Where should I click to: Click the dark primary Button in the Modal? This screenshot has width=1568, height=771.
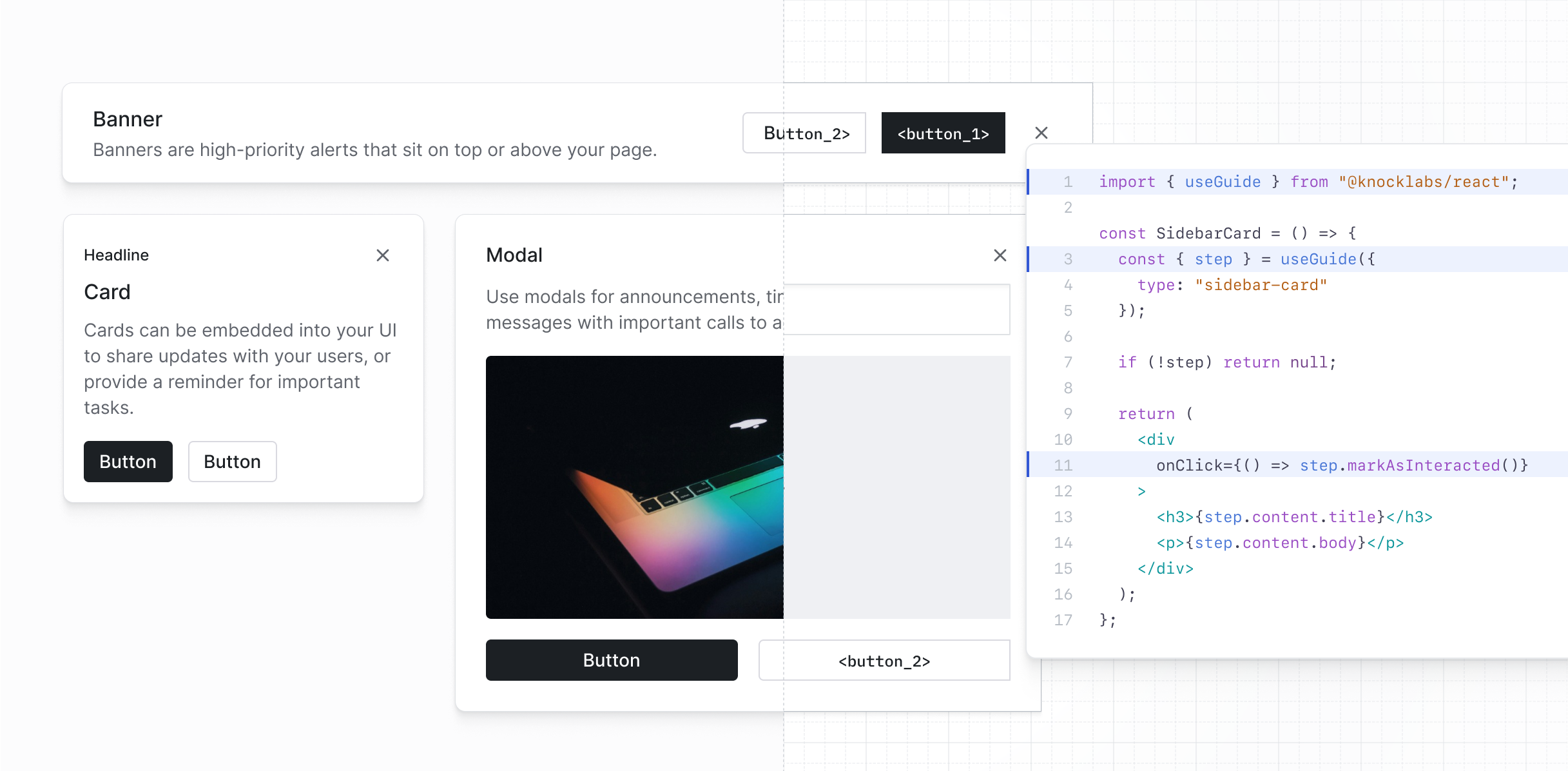point(611,659)
